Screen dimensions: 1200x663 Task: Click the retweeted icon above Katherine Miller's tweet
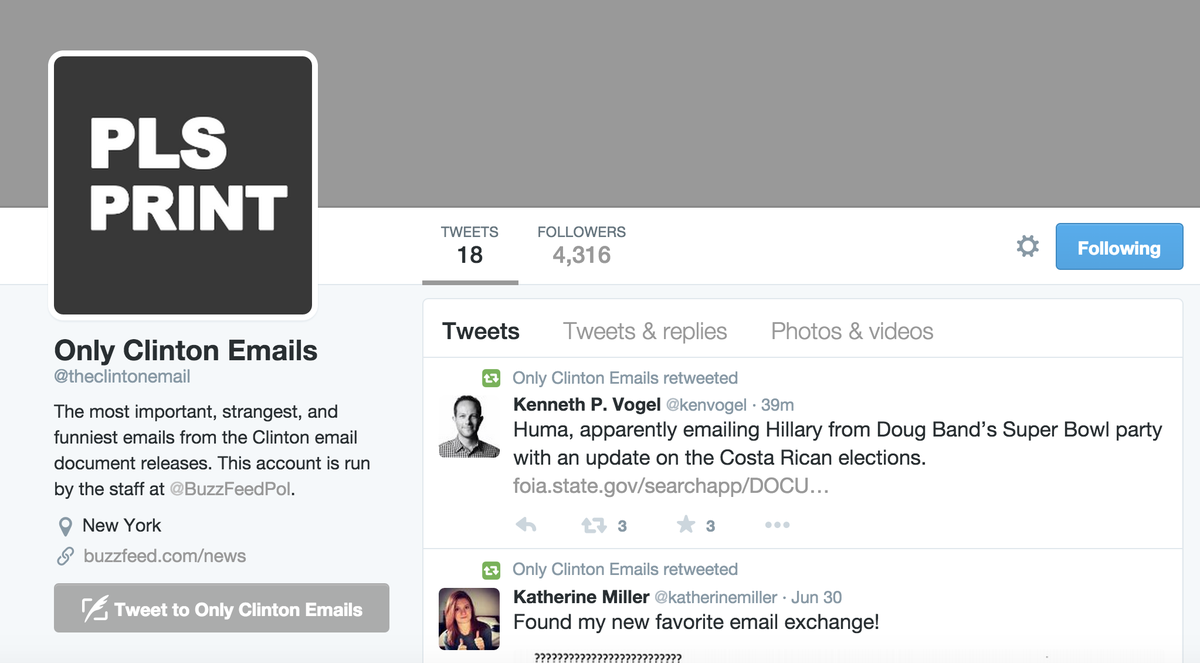pos(491,570)
